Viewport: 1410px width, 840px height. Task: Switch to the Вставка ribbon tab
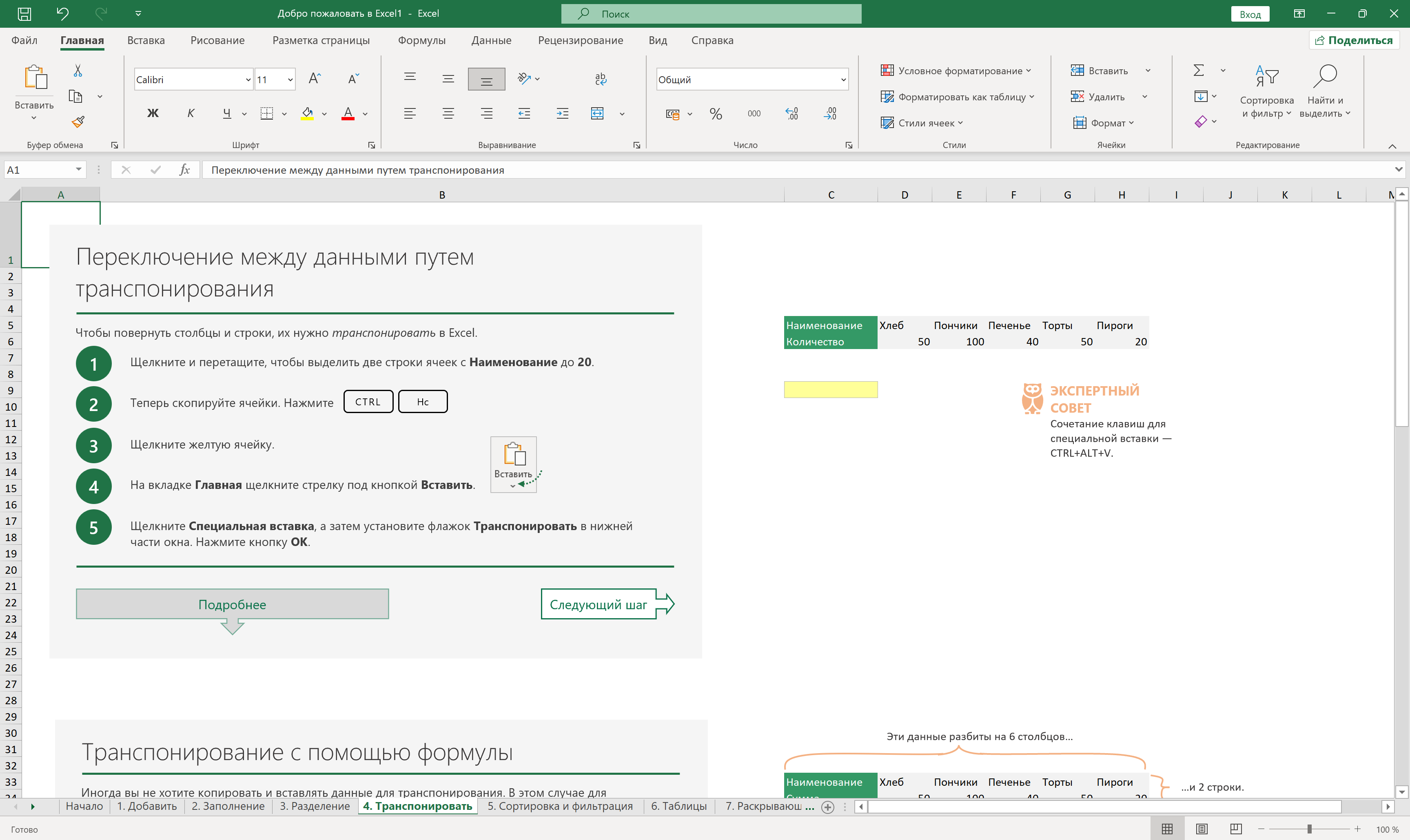click(x=146, y=40)
